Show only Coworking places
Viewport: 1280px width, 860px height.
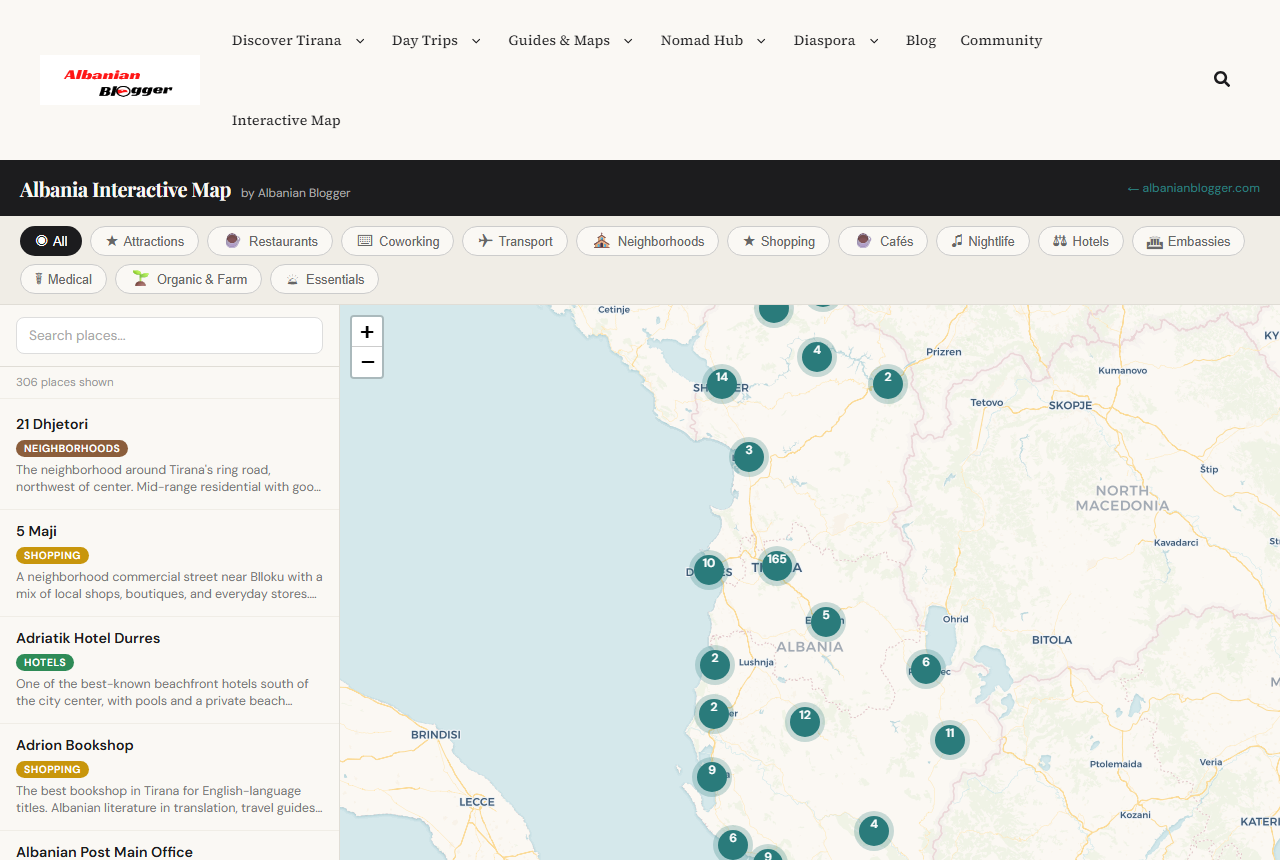pos(397,241)
